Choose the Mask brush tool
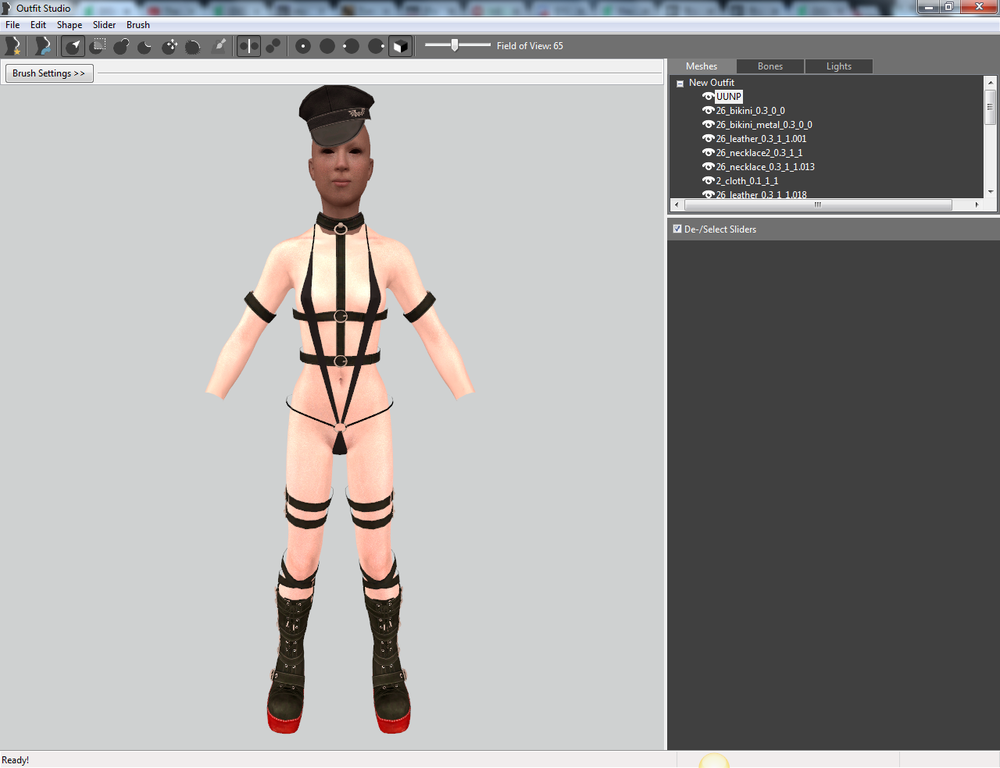This screenshot has width=1000, height=768. (98, 46)
